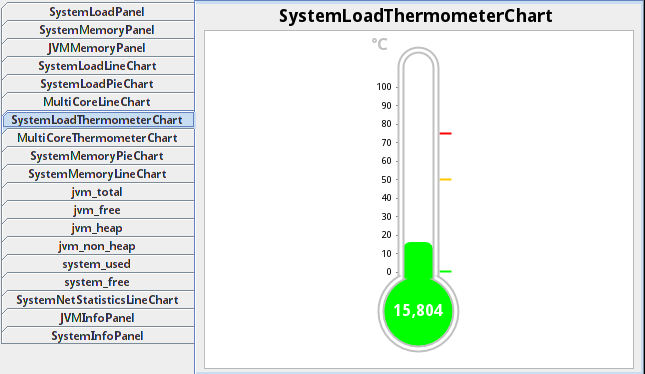Click the 100 scale label
Image resolution: width=645 pixels, height=374 pixels.
point(384,87)
